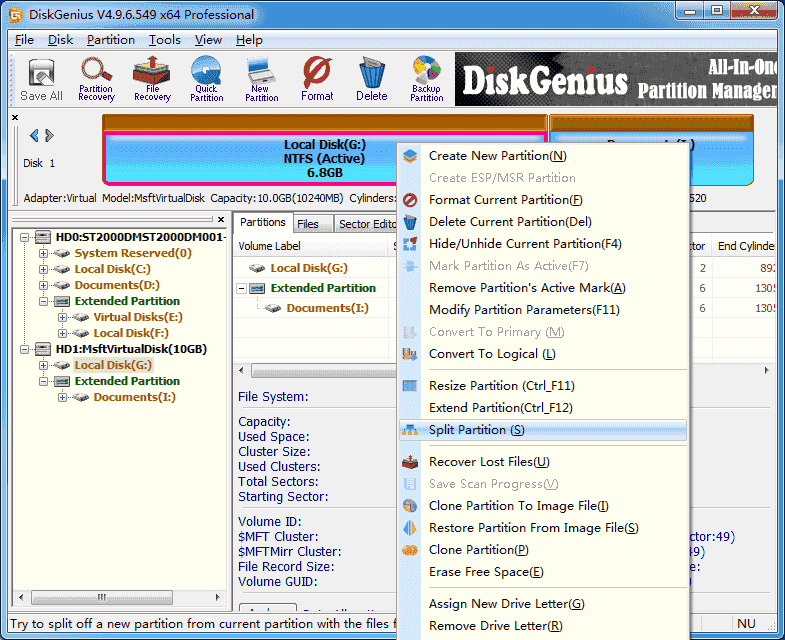
Task: Open the Tools menu
Action: (164, 40)
